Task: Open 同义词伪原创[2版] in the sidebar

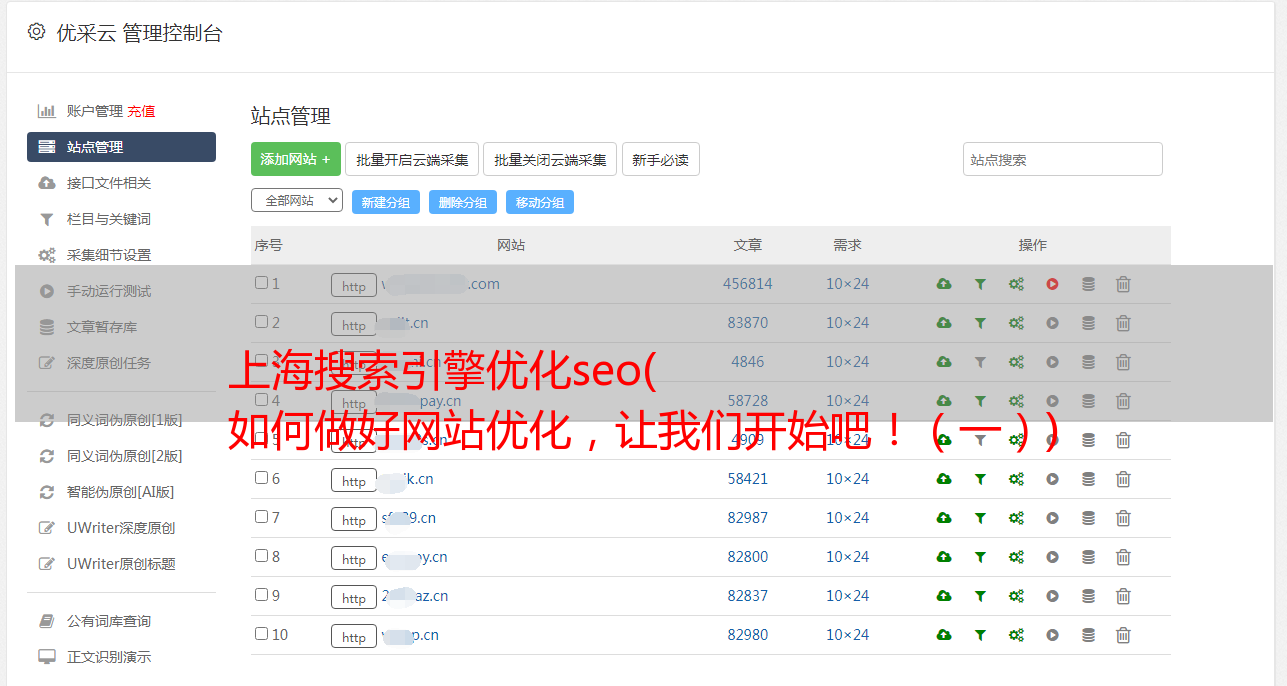Action: point(124,456)
